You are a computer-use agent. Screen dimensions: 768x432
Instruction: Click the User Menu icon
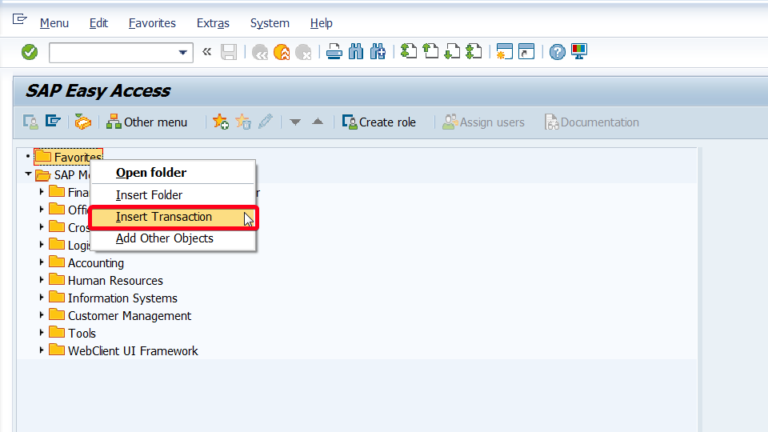pos(31,121)
